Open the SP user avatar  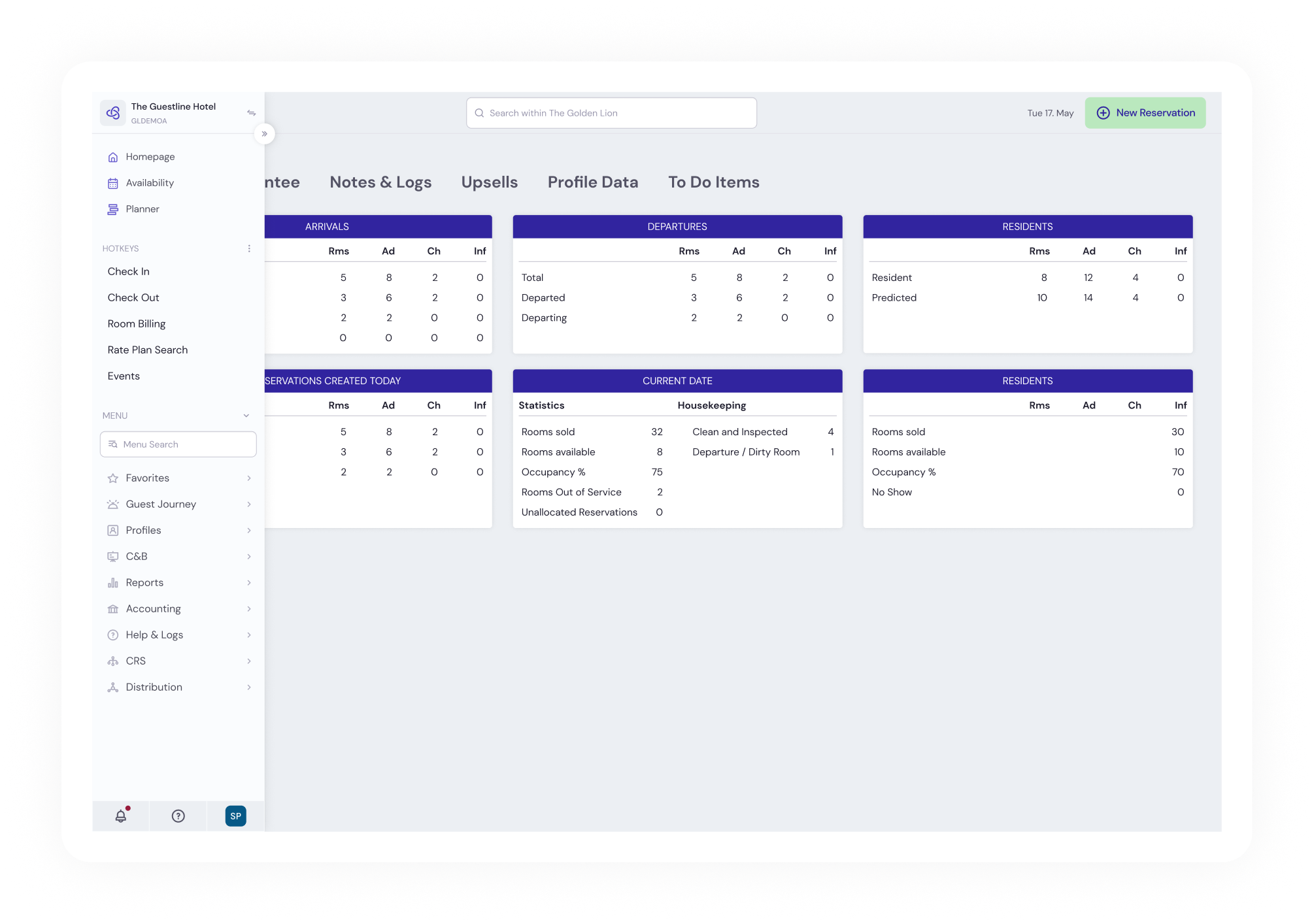(x=236, y=816)
